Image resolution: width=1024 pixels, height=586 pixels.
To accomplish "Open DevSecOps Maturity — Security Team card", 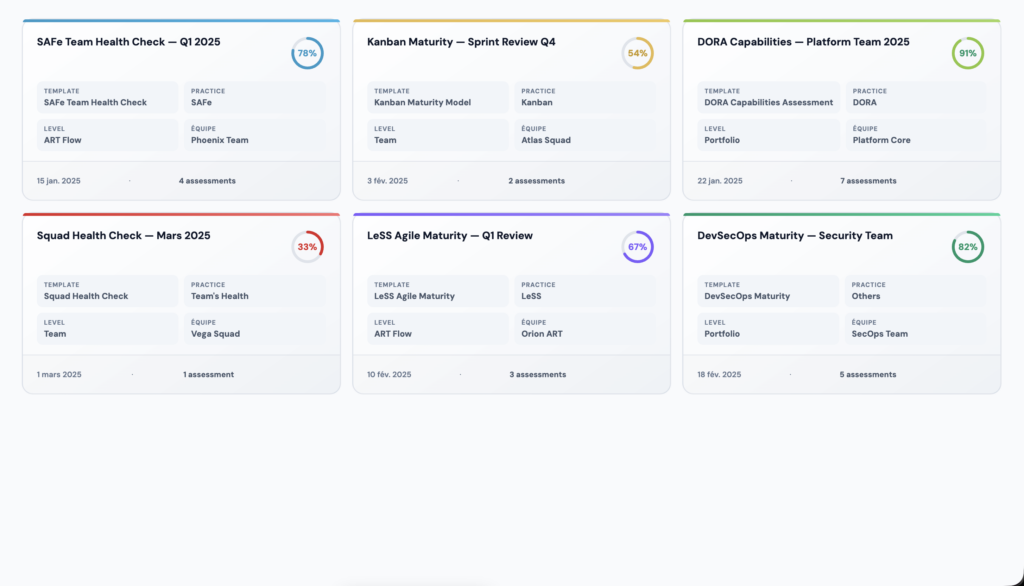I will point(795,236).
